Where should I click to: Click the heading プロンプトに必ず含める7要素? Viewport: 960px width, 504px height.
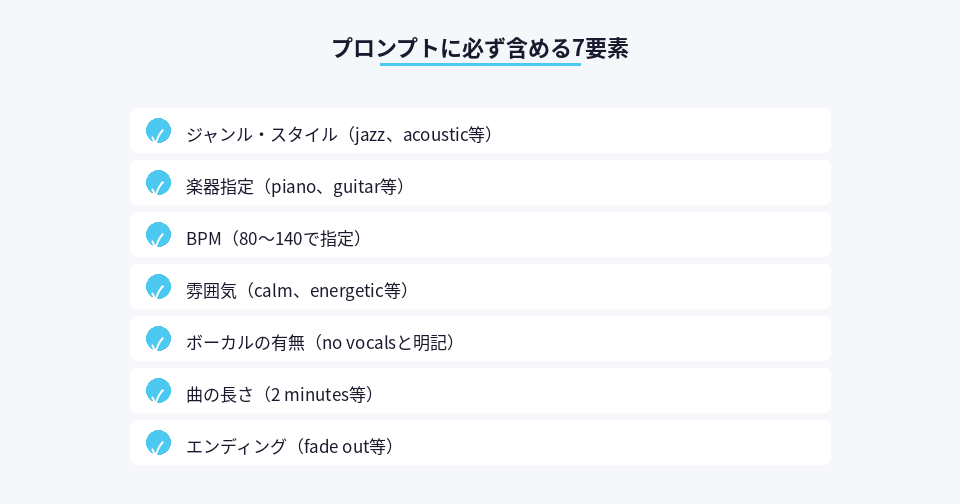coord(480,48)
